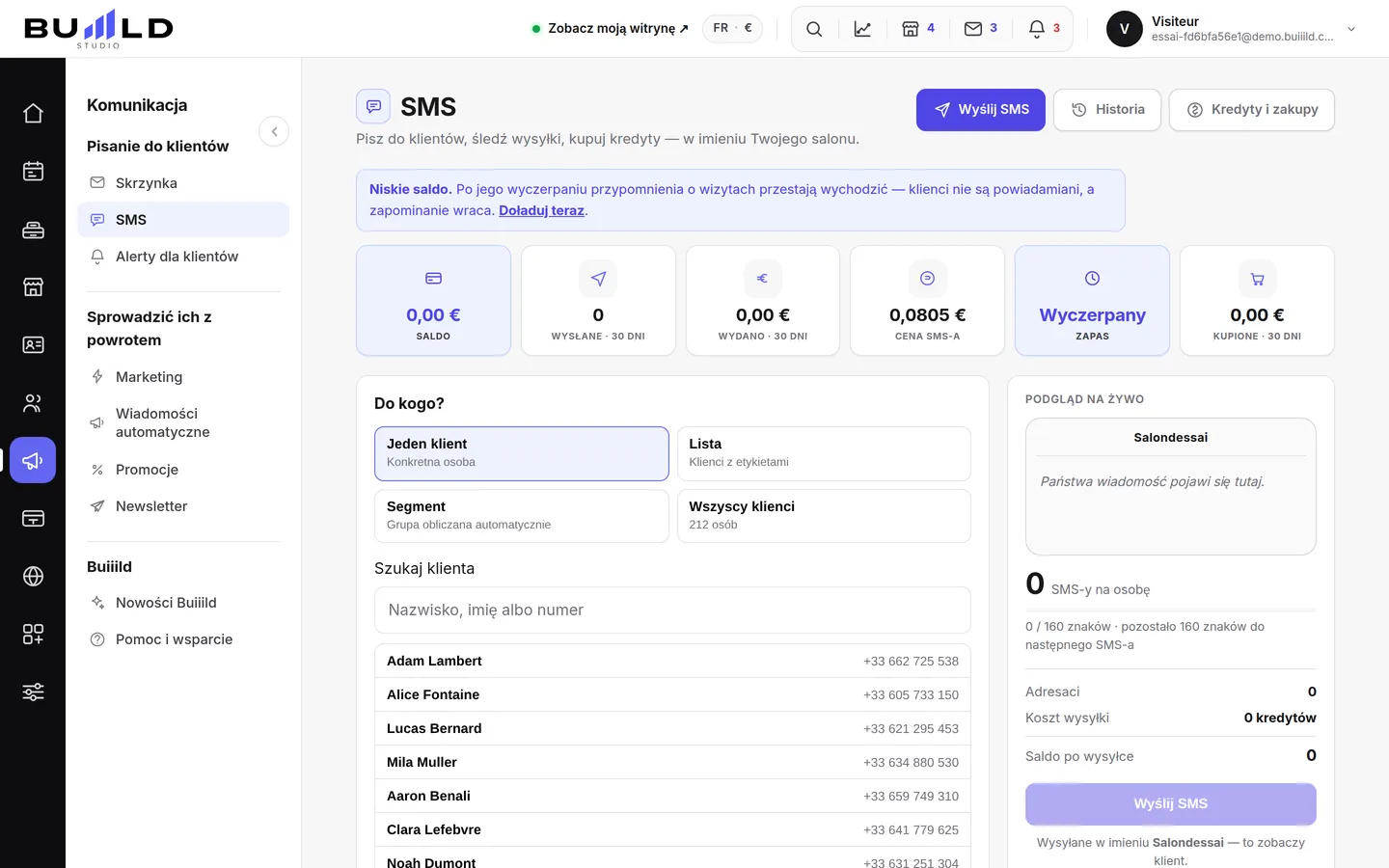Follow the Doładuj teraz link

click(x=541, y=210)
